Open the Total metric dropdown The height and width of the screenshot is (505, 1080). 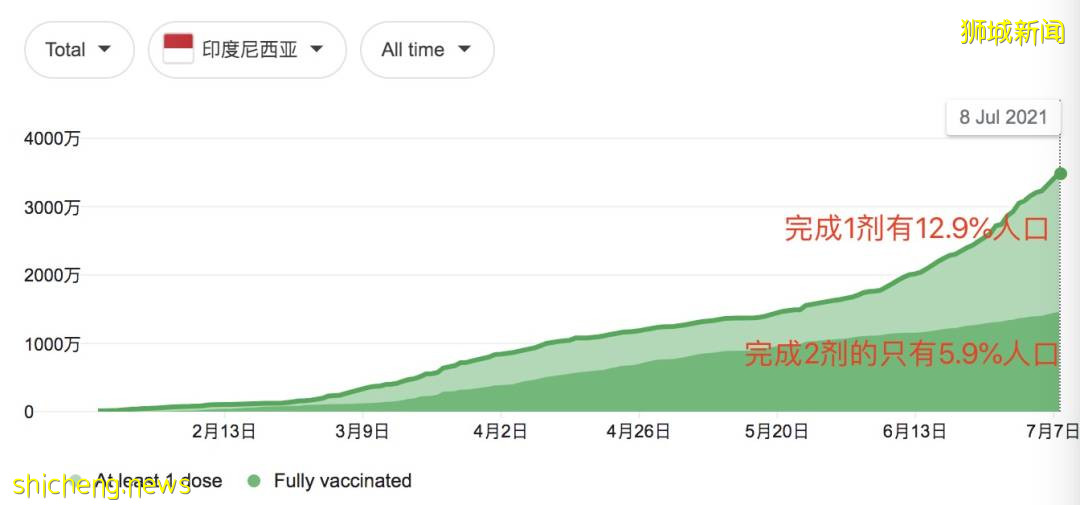pyautogui.click(x=78, y=50)
